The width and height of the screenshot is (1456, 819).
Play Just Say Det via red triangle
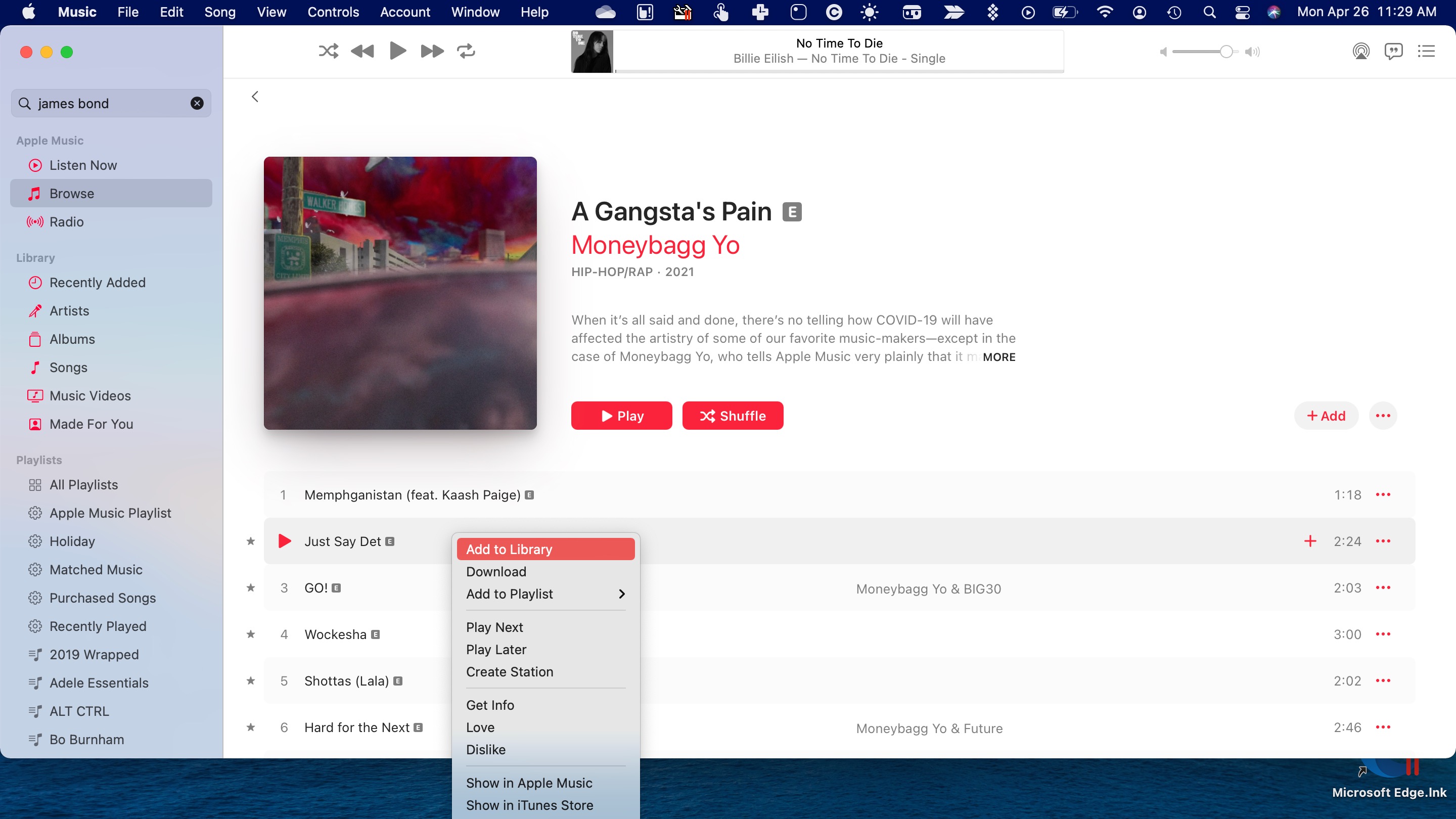tap(285, 541)
